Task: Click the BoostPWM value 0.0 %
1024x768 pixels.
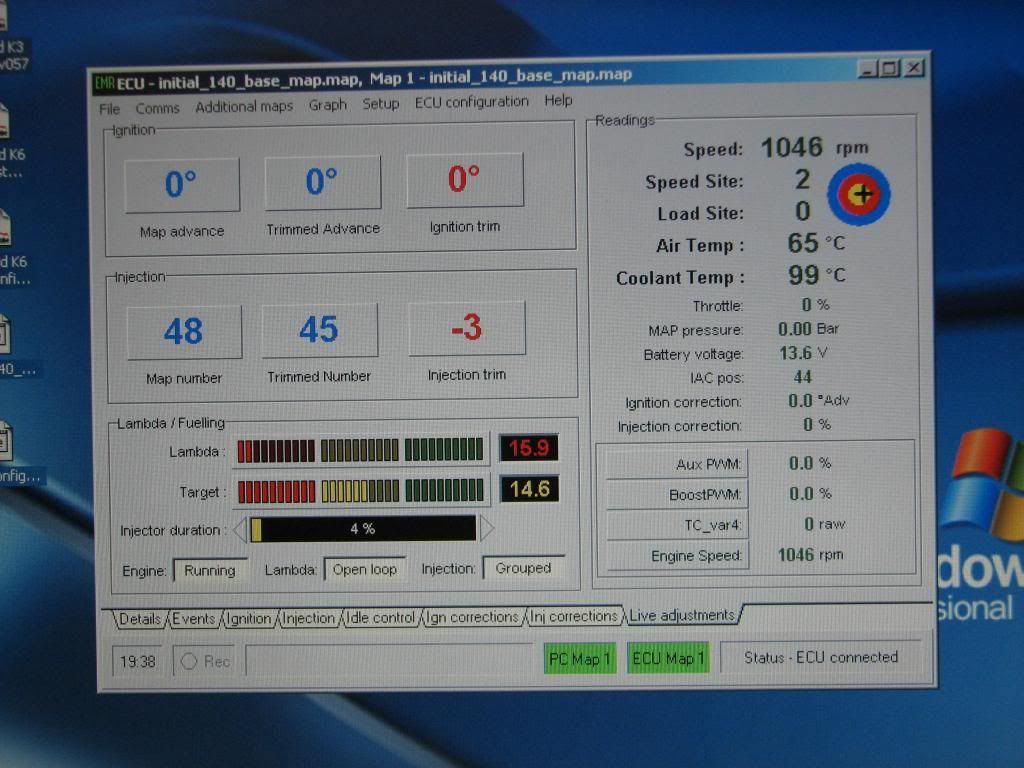Action: click(x=810, y=494)
